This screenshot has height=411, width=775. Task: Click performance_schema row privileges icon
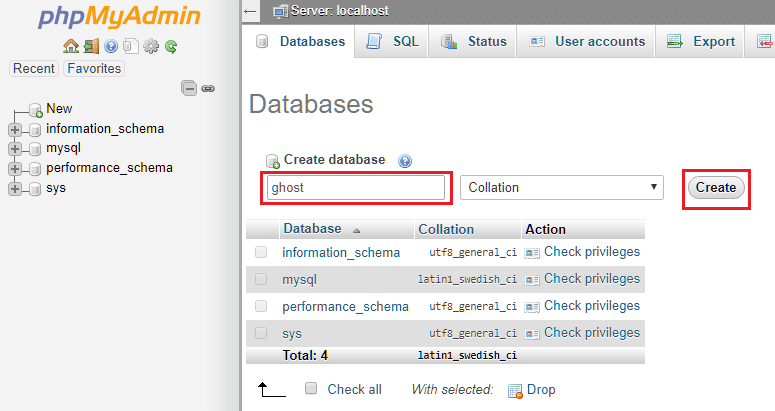(x=532, y=307)
